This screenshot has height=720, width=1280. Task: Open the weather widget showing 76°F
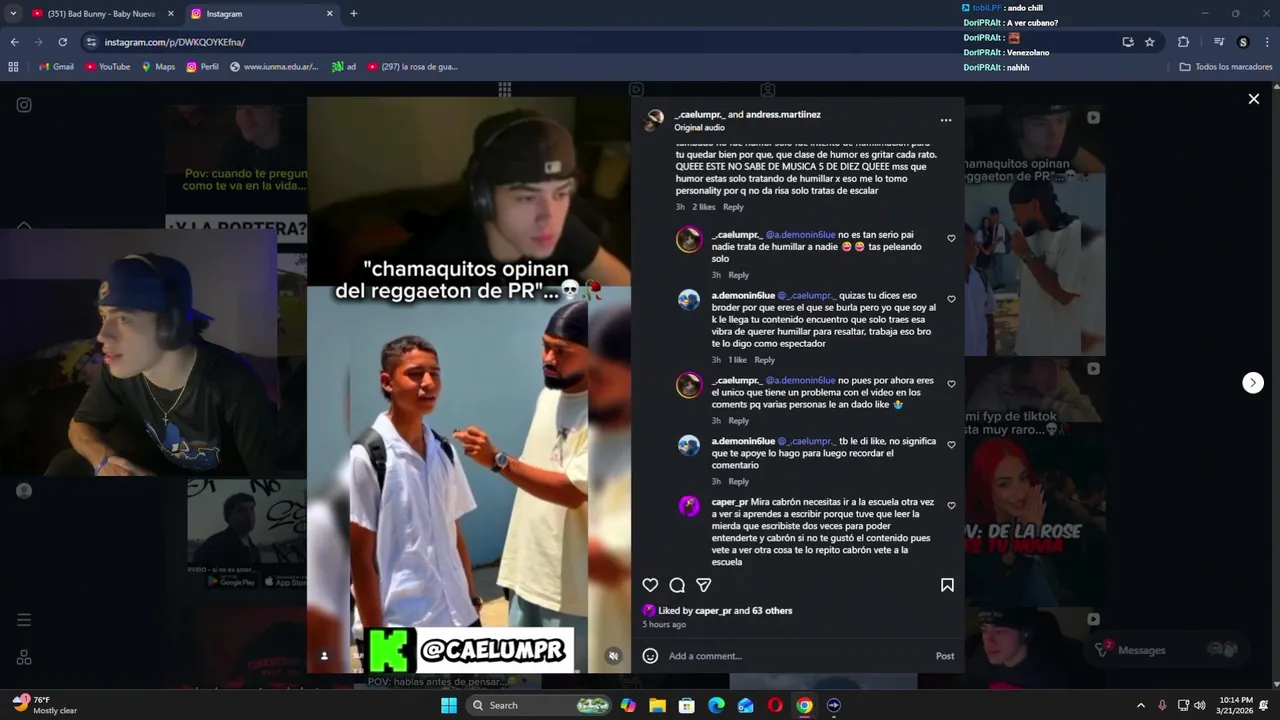pos(45,705)
